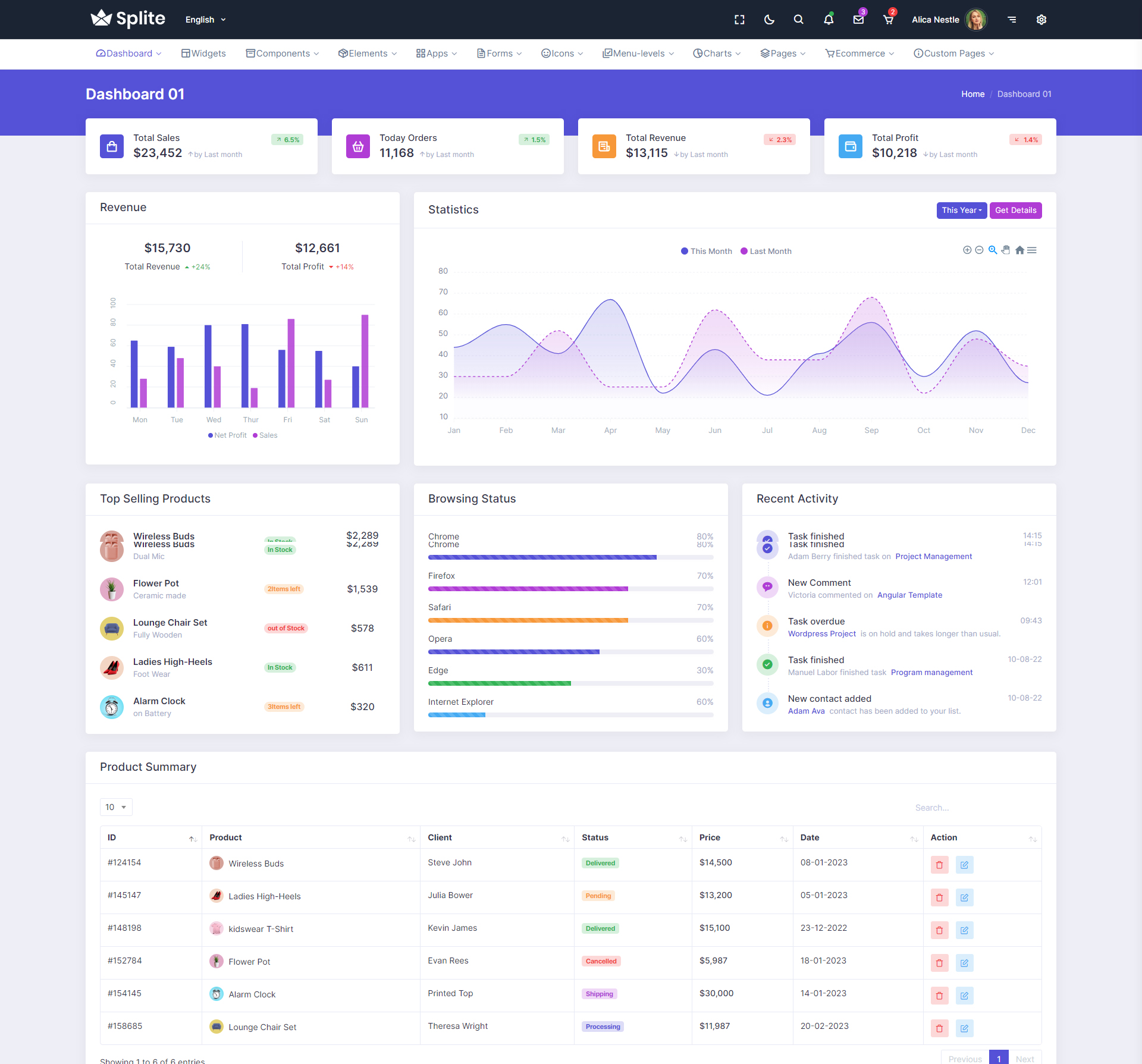This screenshot has width=1142, height=1064.
Task: Edit the Flower Pot order row
Action: (x=964, y=963)
